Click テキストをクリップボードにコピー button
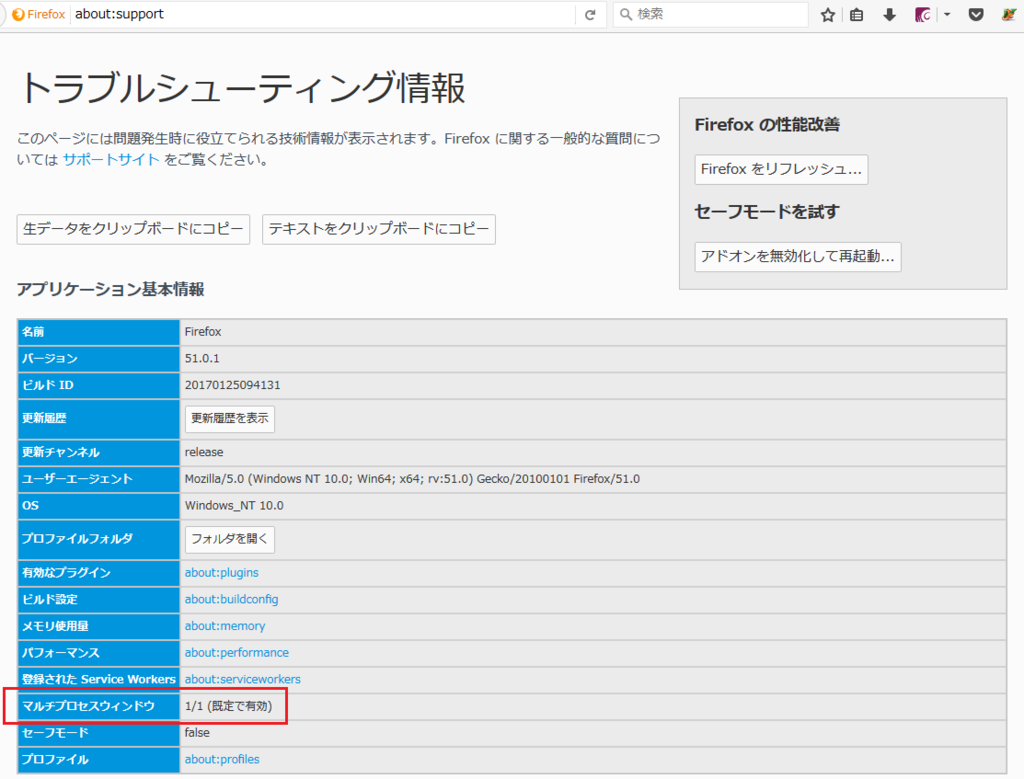The height and width of the screenshot is (779, 1024). (x=379, y=229)
